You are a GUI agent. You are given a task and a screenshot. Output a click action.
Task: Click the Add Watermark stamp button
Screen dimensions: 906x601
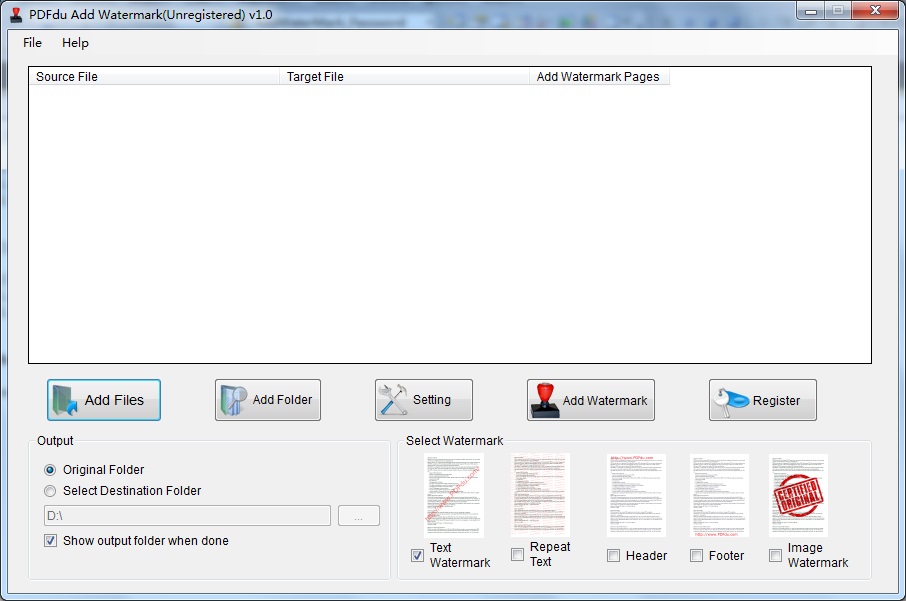point(591,400)
